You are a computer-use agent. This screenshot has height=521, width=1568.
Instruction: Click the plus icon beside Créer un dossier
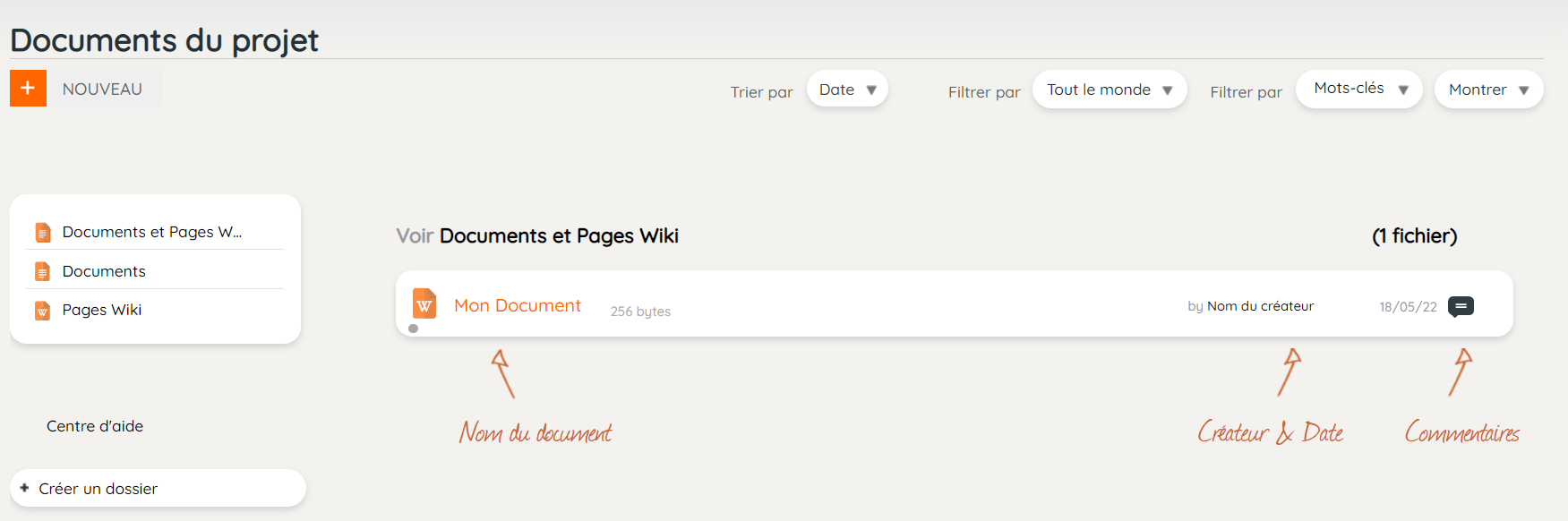24,488
